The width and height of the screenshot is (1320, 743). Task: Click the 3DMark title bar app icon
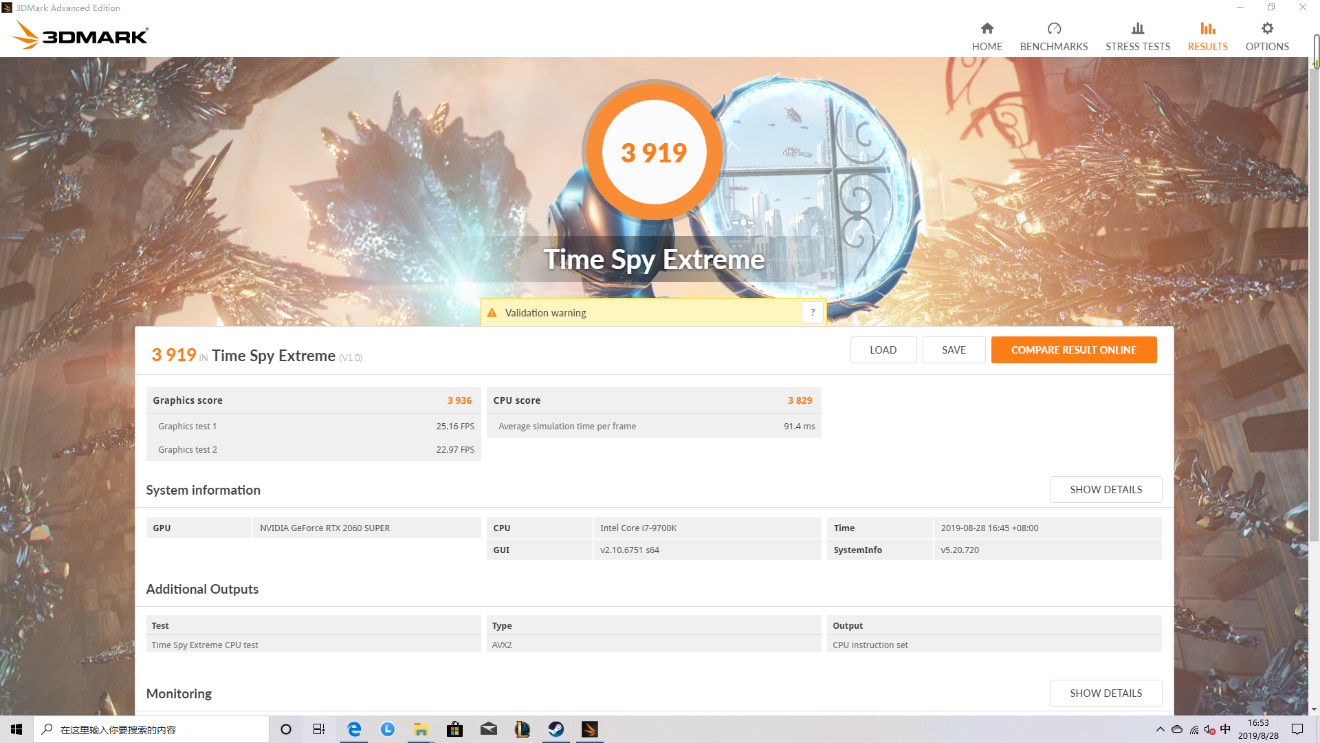point(8,7)
